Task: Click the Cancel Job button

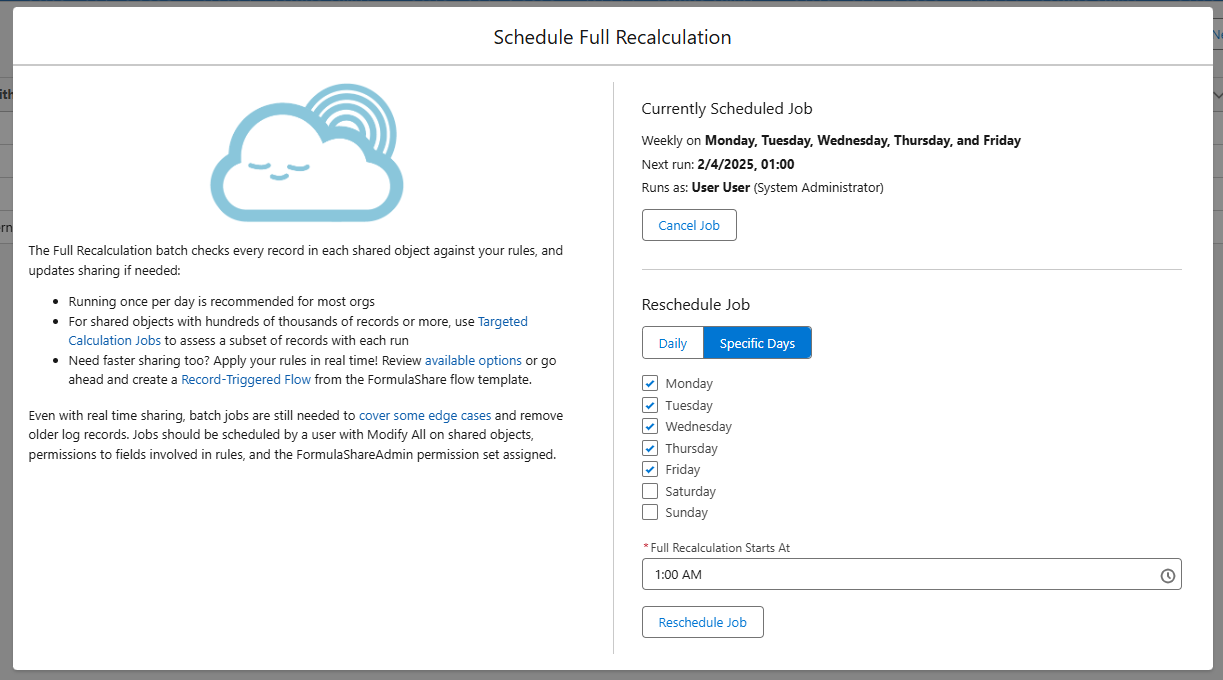Action: tap(689, 224)
